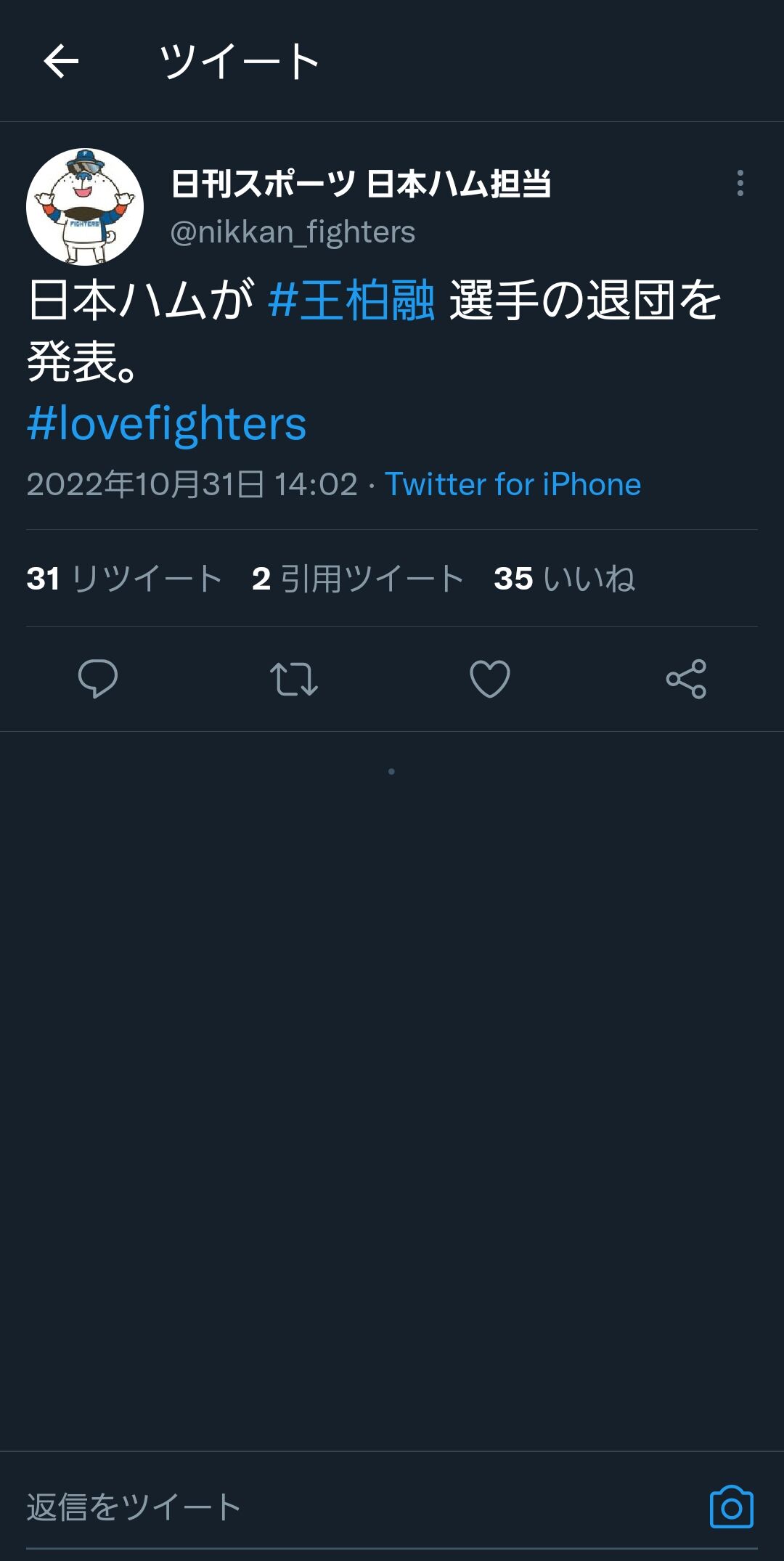Image resolution: width=784 pixels, height=1561 pixels.
Task: Tap the 返信をツイート reply field
Action: pyautogui.click(x=363, y=1507)
